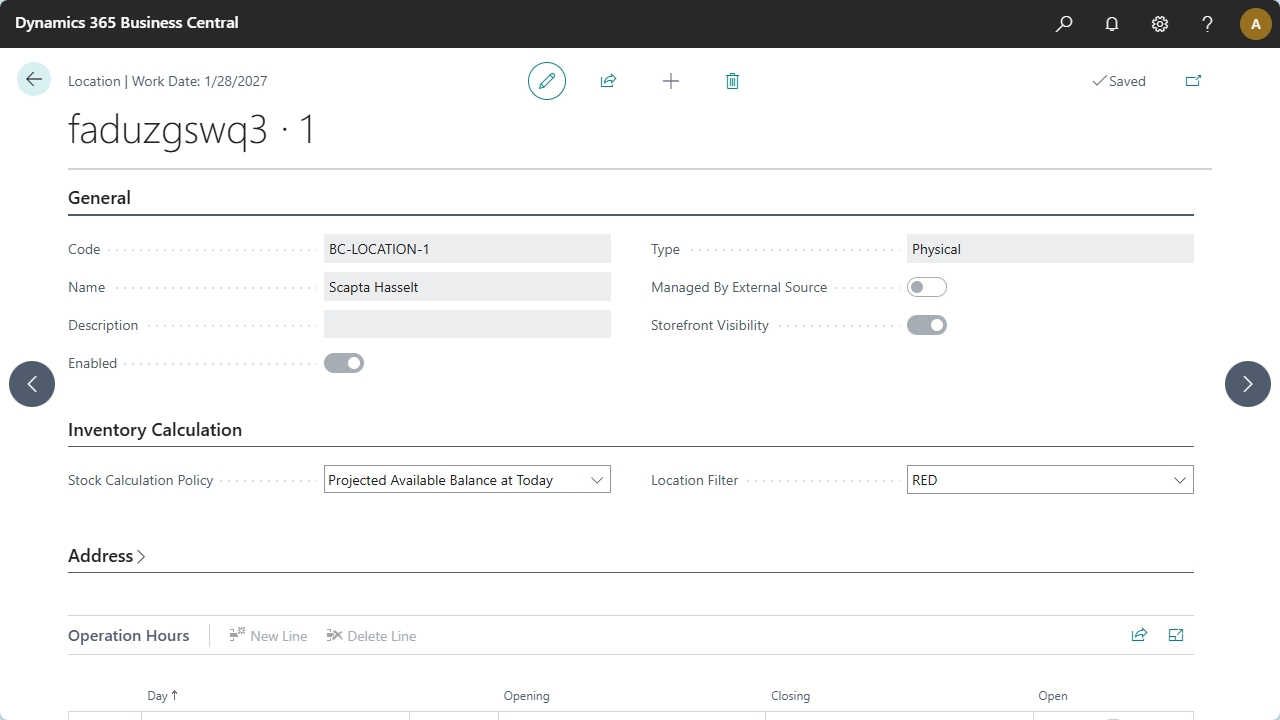Click the share icon in the top toolbar

(x=608, y=81)
